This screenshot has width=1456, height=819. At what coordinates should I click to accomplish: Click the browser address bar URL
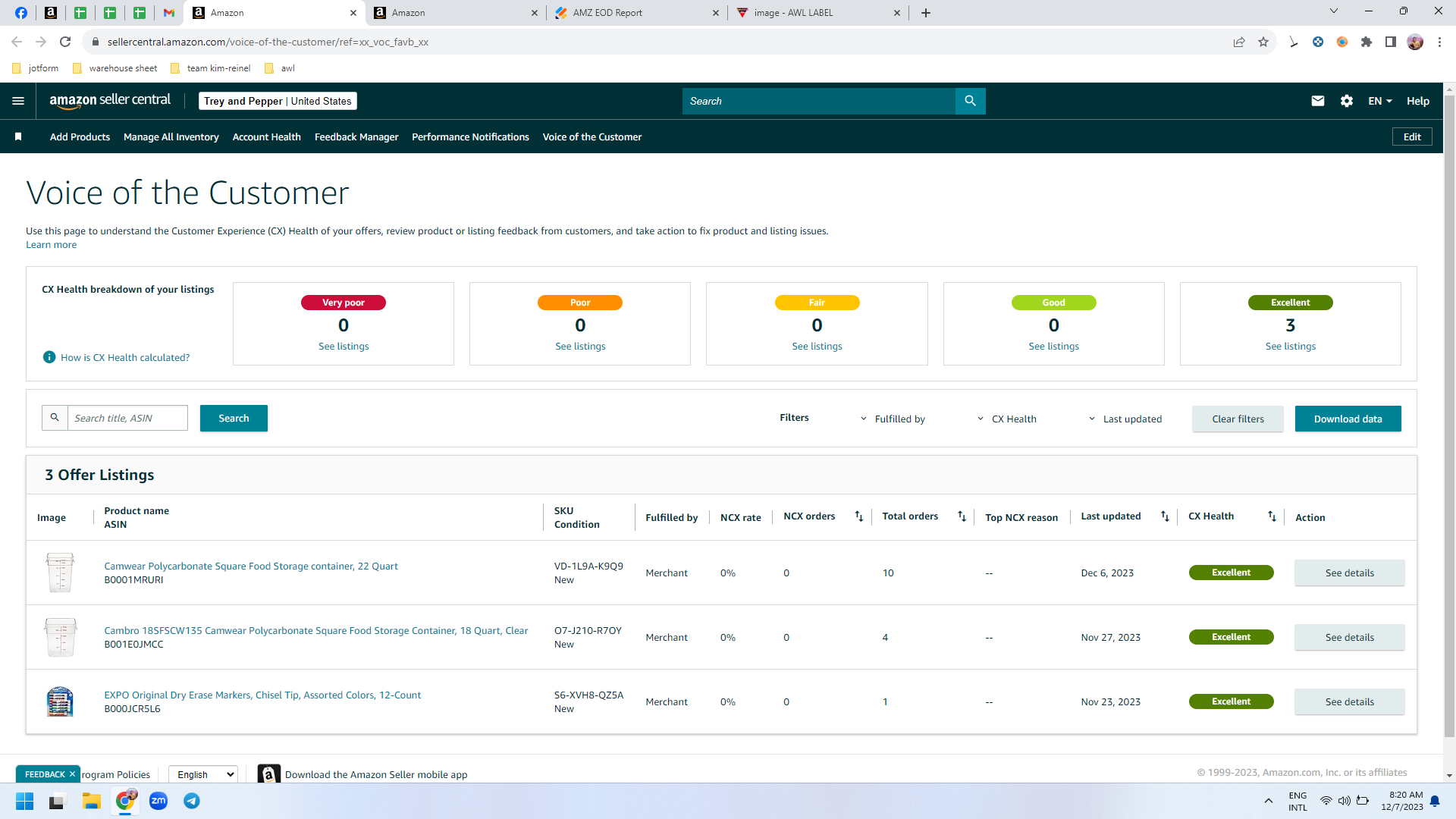click(x=268, y=42)
